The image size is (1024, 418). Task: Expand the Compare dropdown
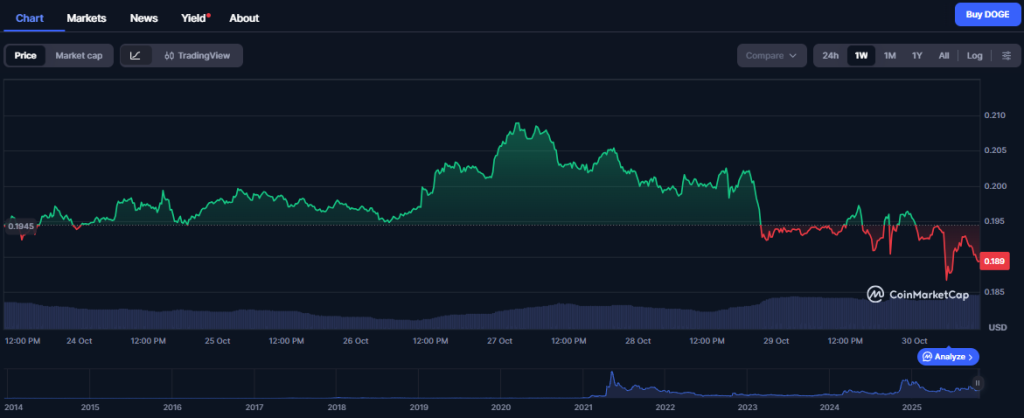point(772,56)
